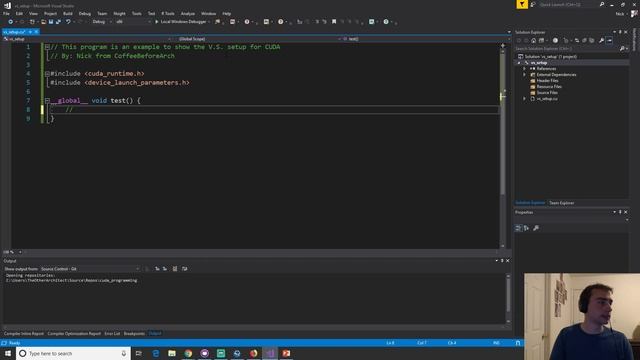This screenshot has height=360, width=640.
Task: Select the Resource Files folder
Action: (549, 87)
